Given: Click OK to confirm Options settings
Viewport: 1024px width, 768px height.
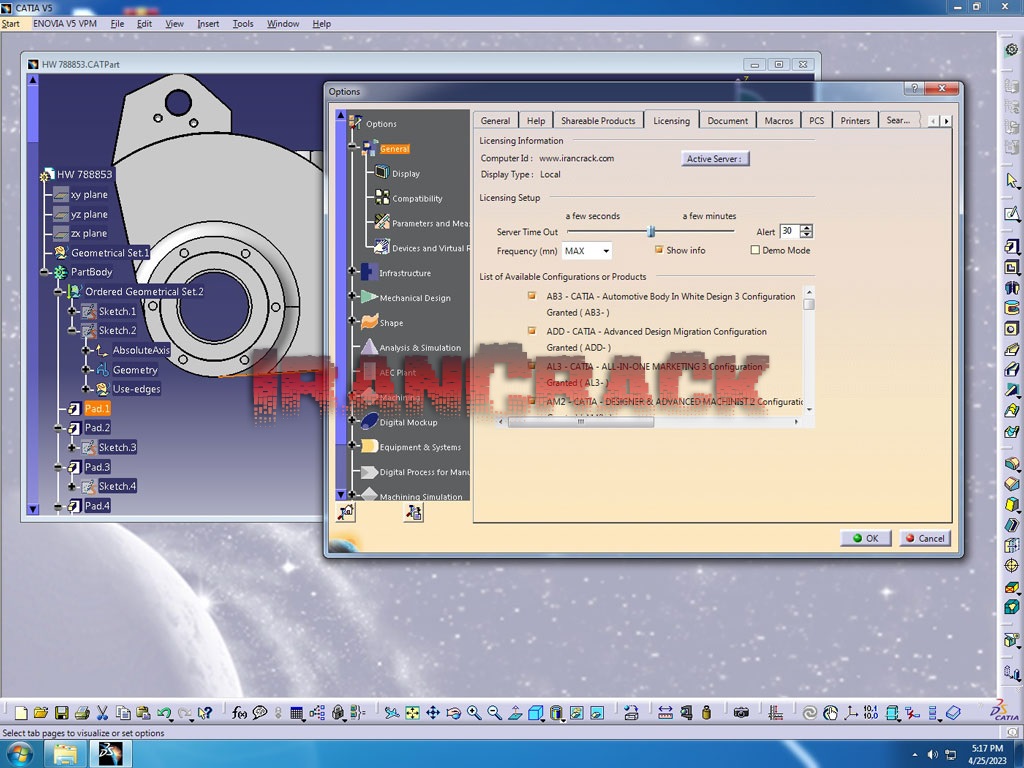Looking at the screenshot, I should [x=865, y=537].
